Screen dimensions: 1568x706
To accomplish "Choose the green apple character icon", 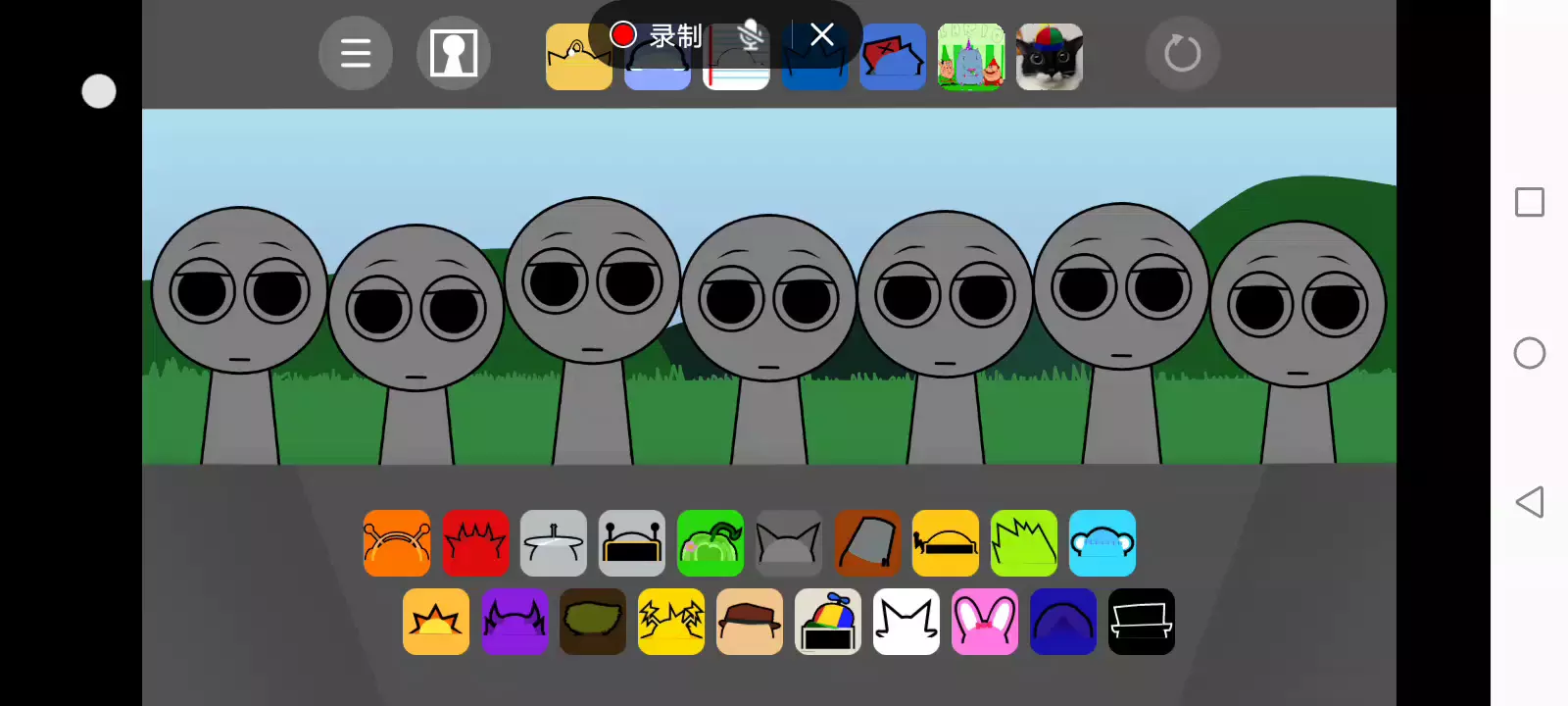I will point(710,543).
